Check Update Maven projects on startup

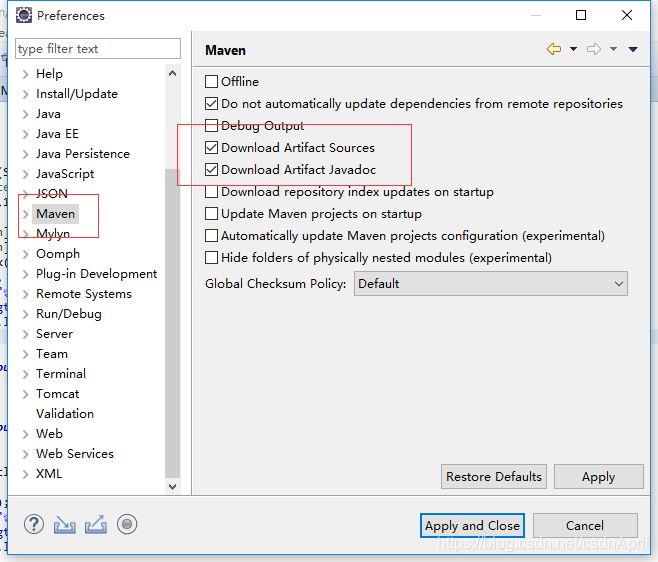pos(212,214)
